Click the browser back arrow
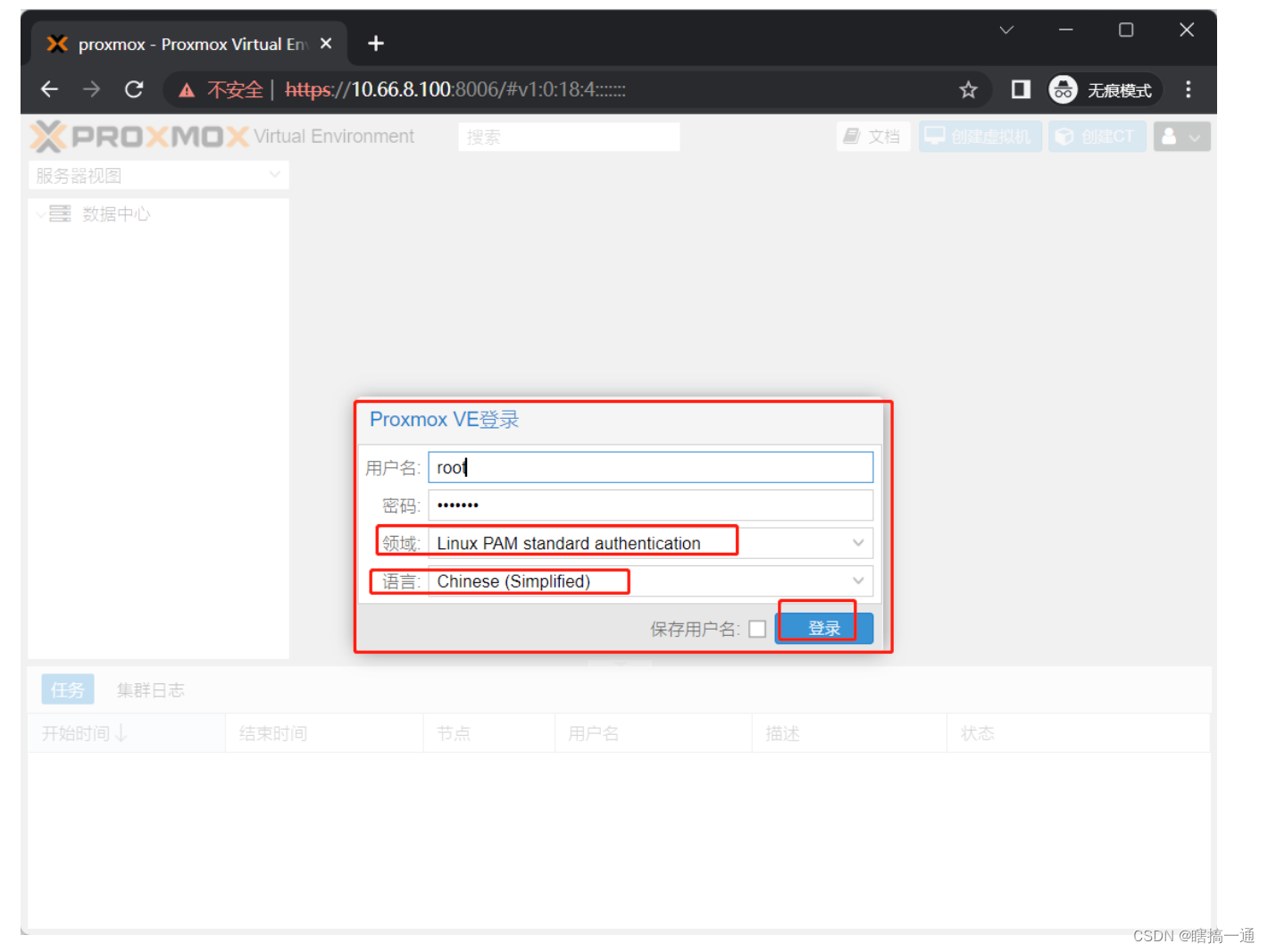The height and width of the screenshot is (952, 1268). (49, 89)
